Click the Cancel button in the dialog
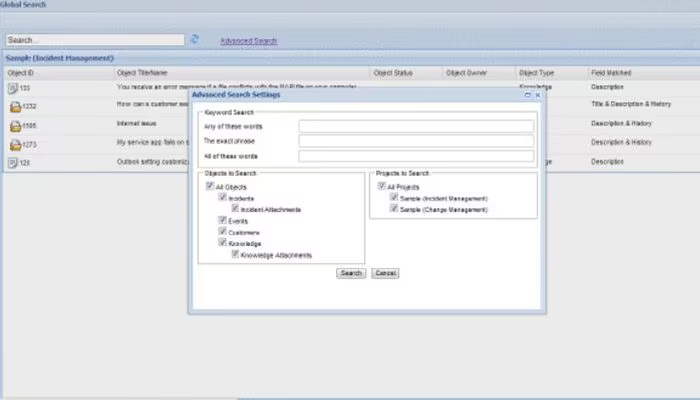The image size is (700, 400). point(385,273)
